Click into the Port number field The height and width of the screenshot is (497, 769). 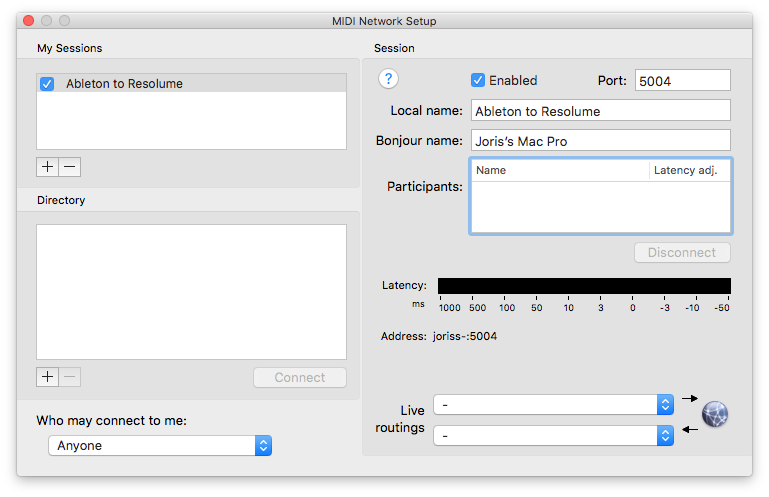[682, 80]
